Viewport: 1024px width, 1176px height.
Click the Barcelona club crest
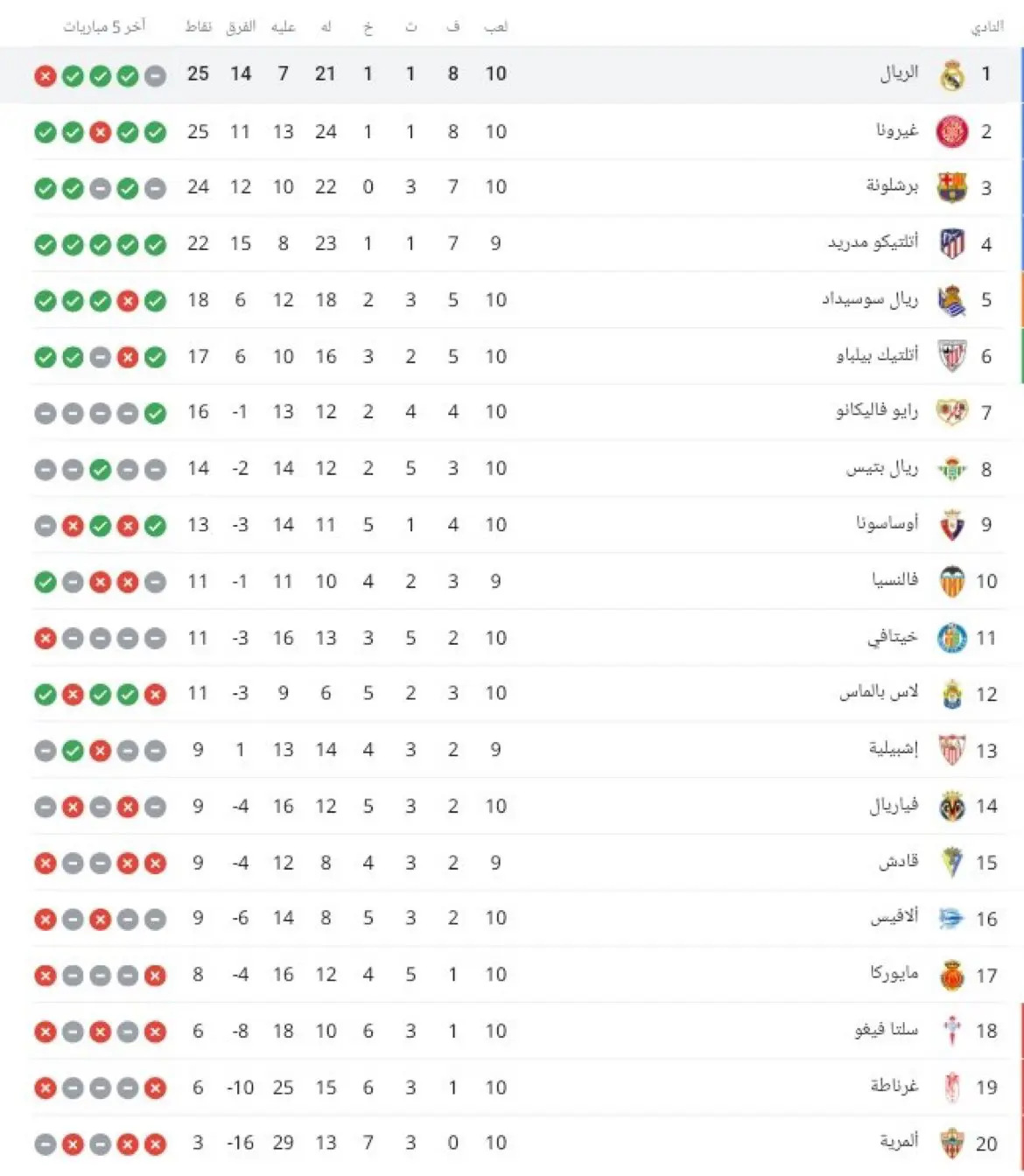point(952,187)
